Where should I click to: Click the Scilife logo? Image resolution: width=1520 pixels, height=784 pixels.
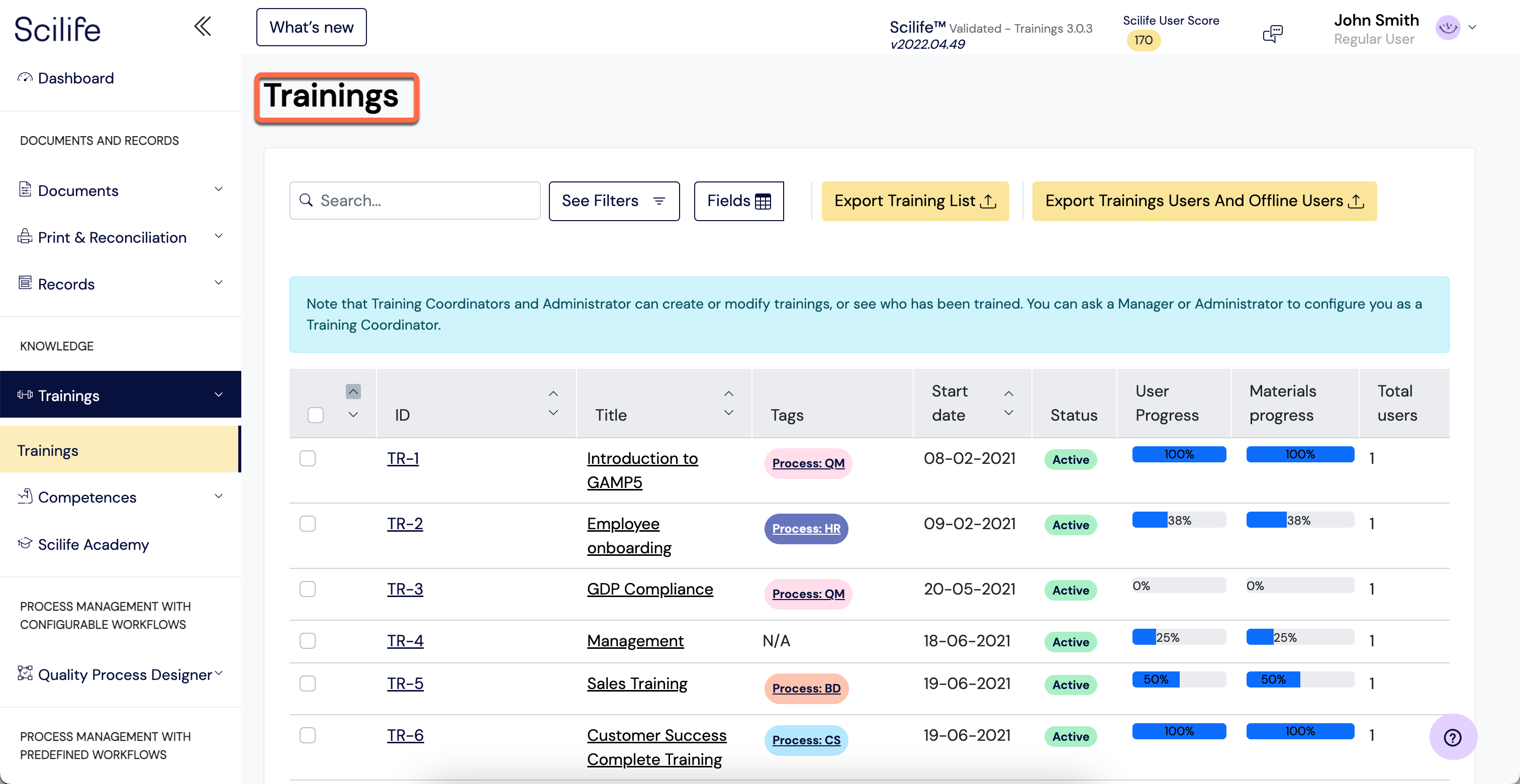pos(57,29)
